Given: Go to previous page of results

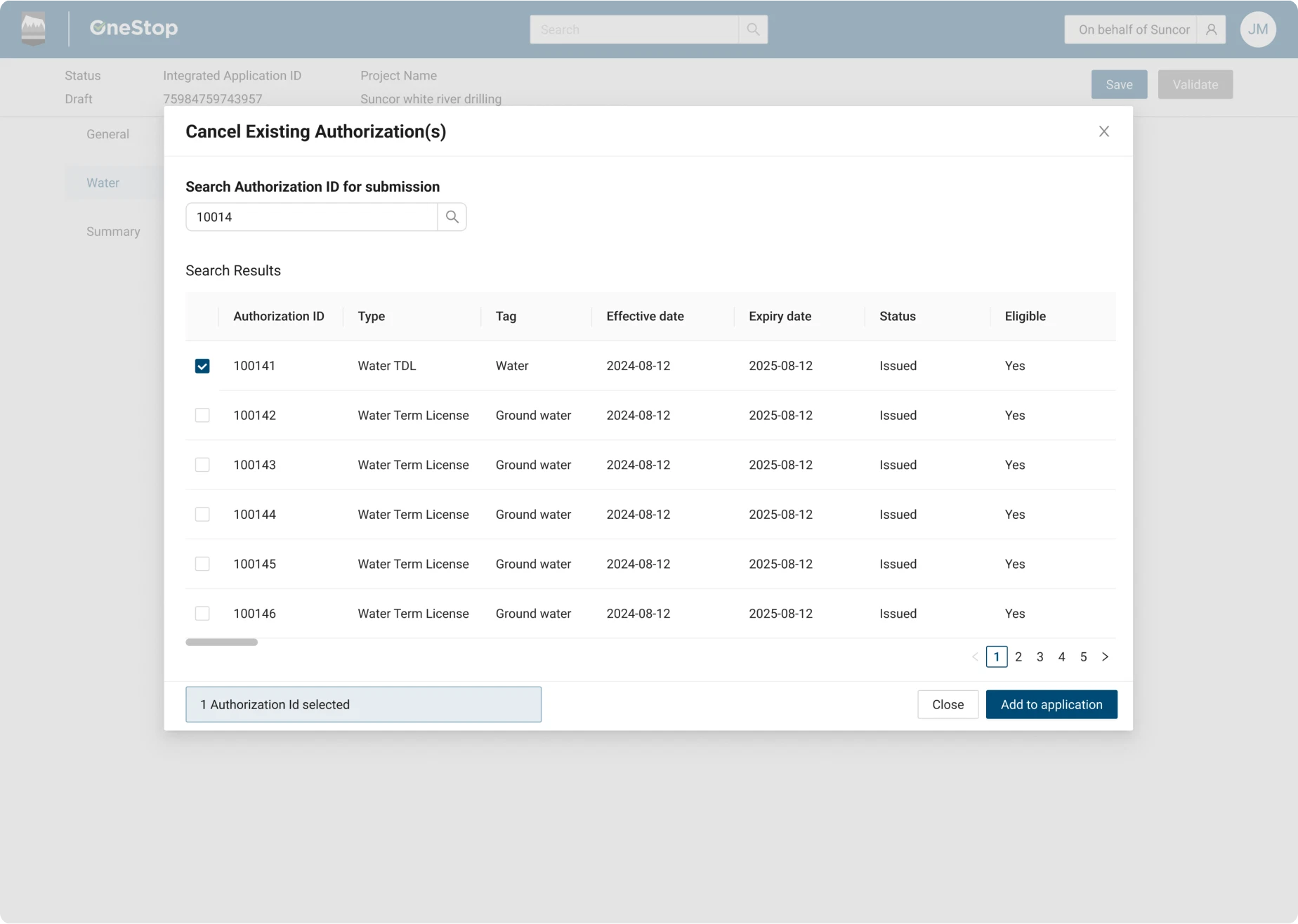Looking at the screenshot, I should click(975, 656).
